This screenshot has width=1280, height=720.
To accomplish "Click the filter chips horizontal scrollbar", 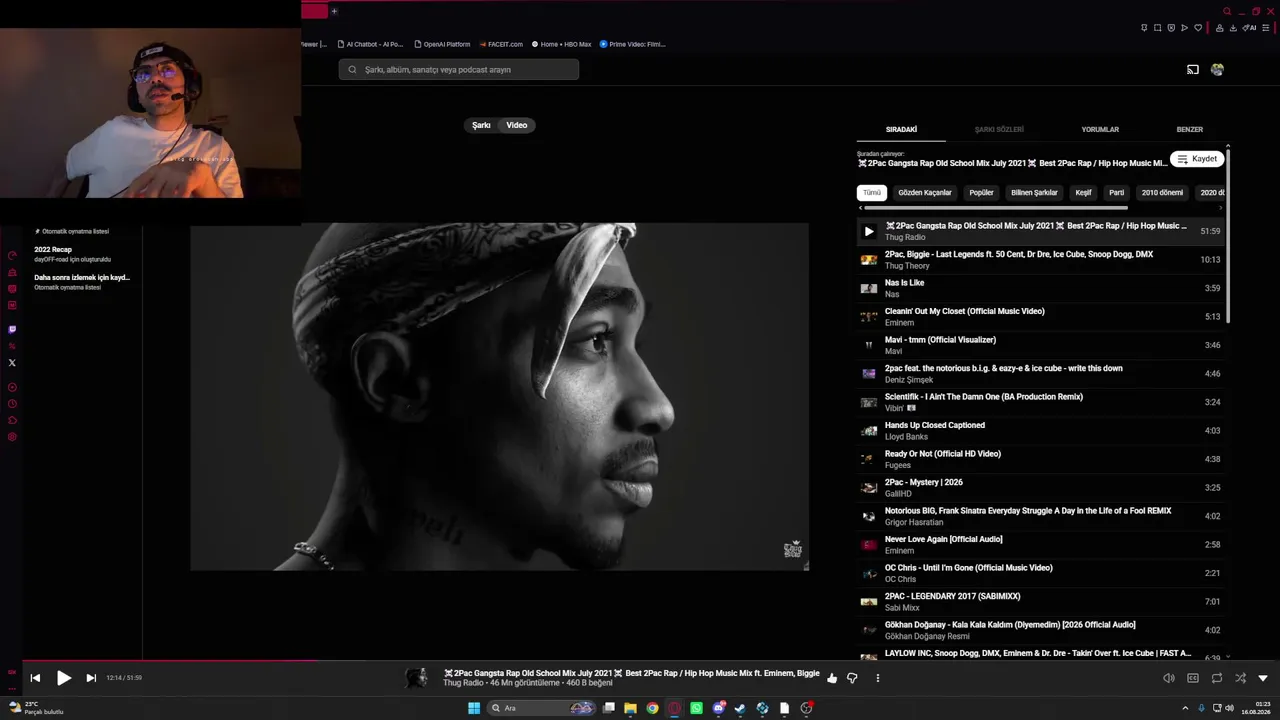I will [994, 207].
